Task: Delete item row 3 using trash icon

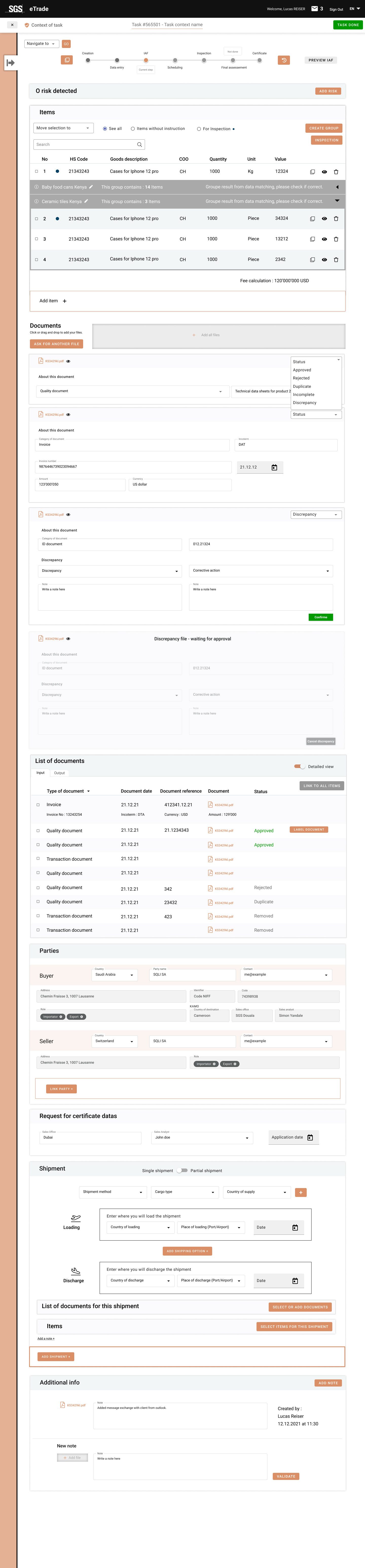Action: pyautogui.click(x=336, y=239)
